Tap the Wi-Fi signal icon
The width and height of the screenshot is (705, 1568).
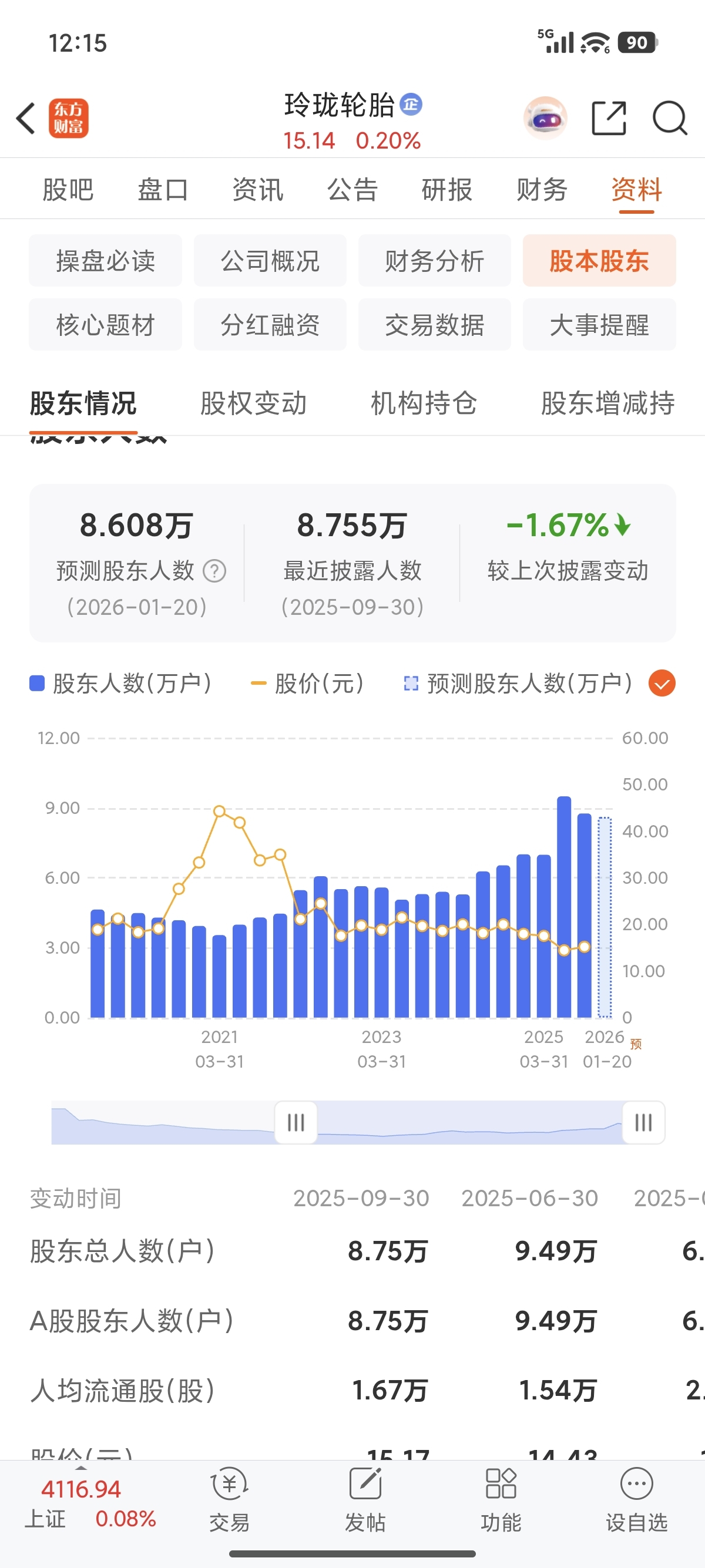595,43
